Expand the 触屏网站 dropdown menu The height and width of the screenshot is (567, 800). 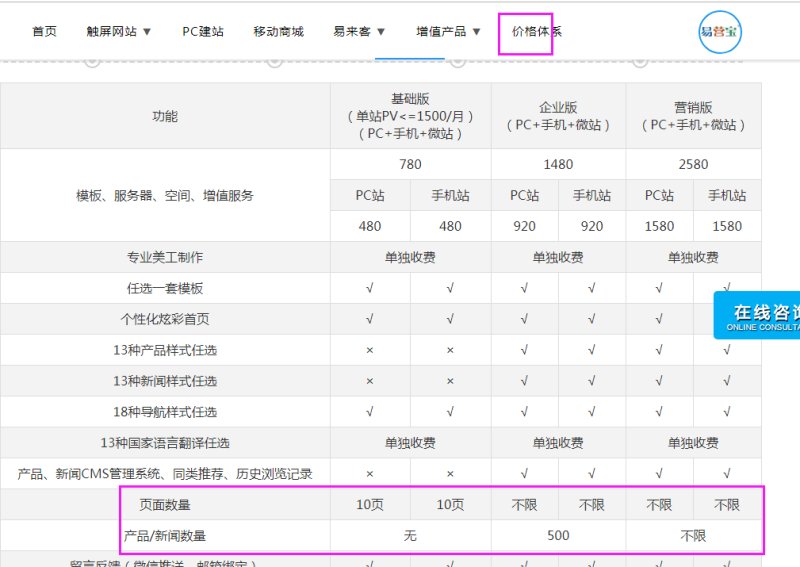pos(119,32)
